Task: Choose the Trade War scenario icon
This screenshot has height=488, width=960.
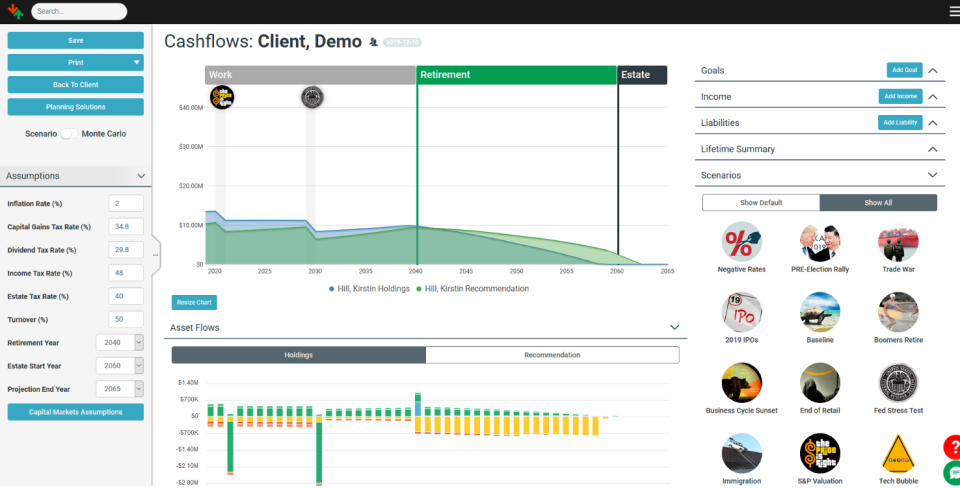Action: 897,242
